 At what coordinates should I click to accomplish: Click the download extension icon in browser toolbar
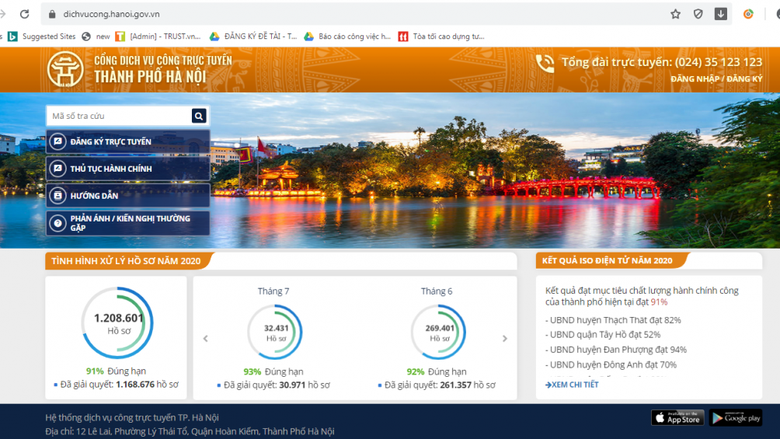[x=721, y=14]
